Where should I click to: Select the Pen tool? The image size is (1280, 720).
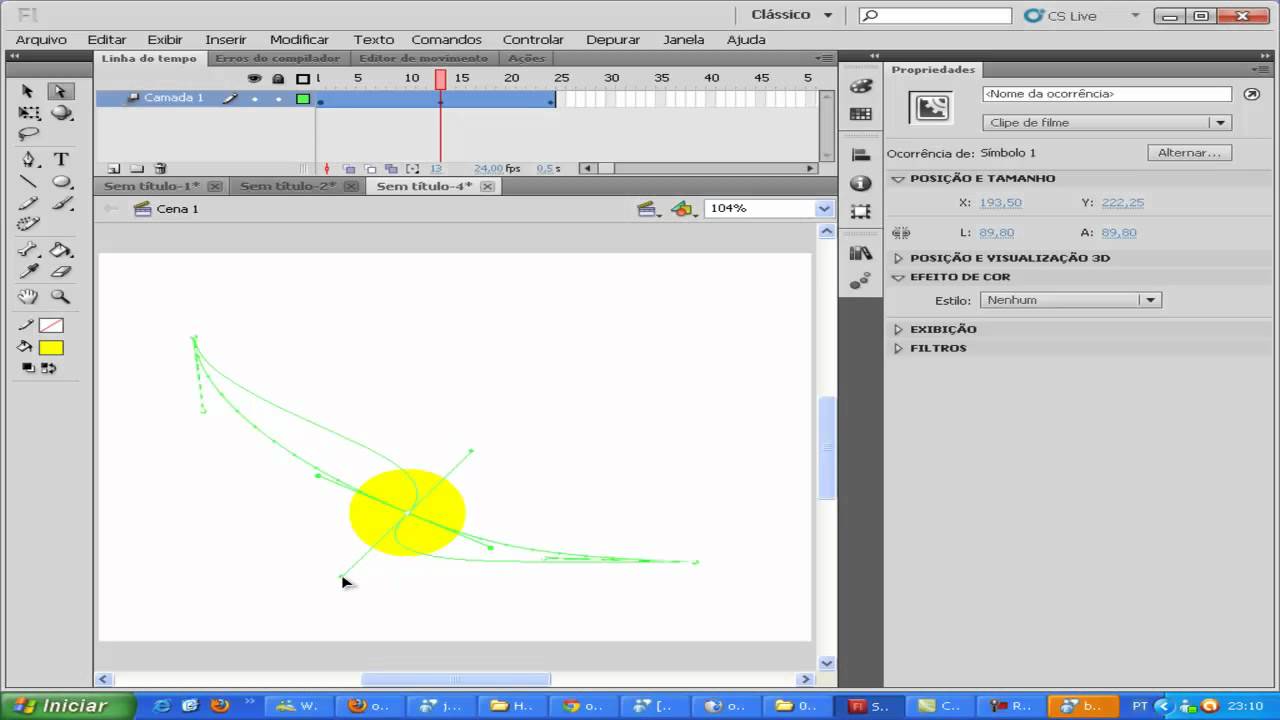(x=29, y=159)
